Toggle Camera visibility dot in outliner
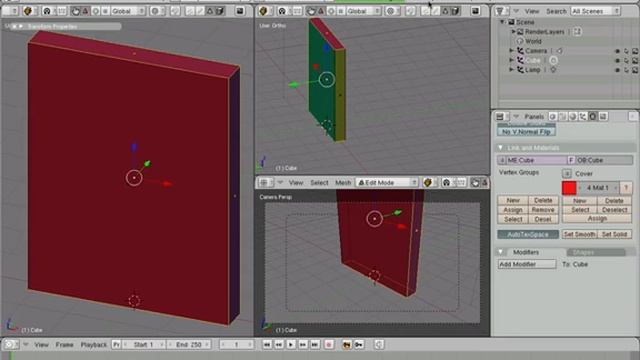Image resolution: width=640 pixels, height=360 pixels. pos(617,51)
